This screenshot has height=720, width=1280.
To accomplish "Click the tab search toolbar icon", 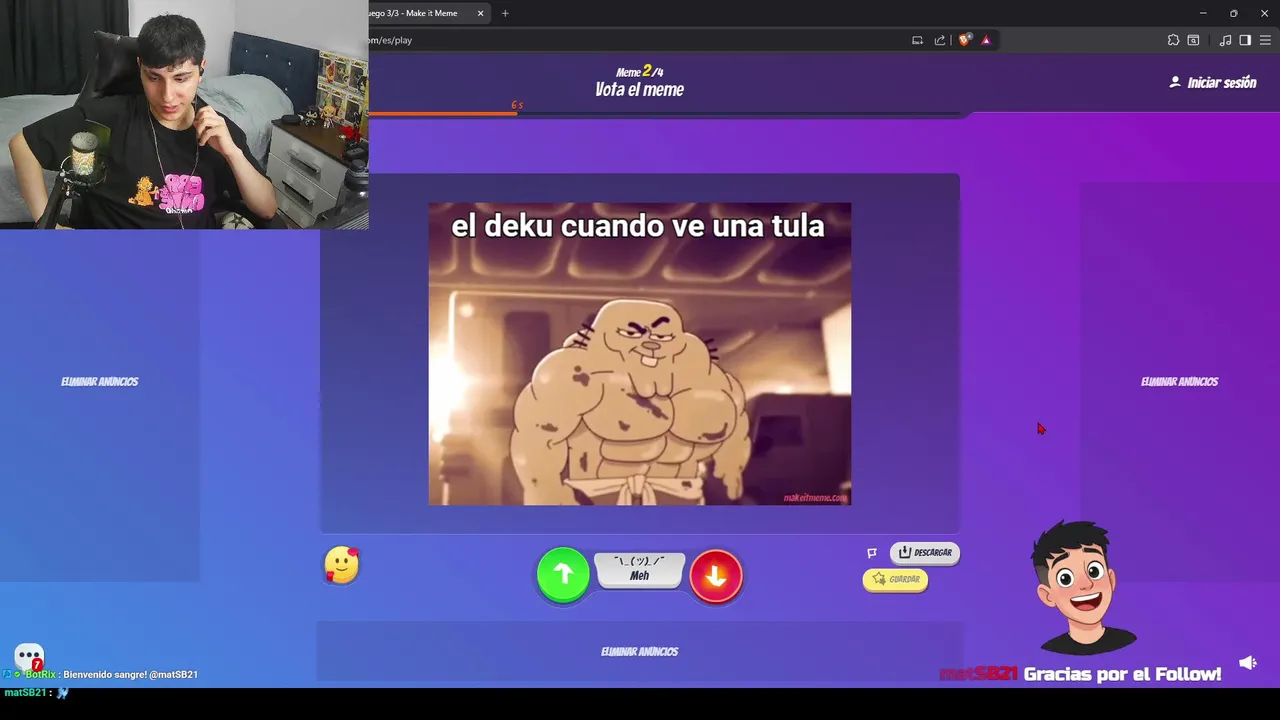I will pyautogui.click(x=1193, y=40).
